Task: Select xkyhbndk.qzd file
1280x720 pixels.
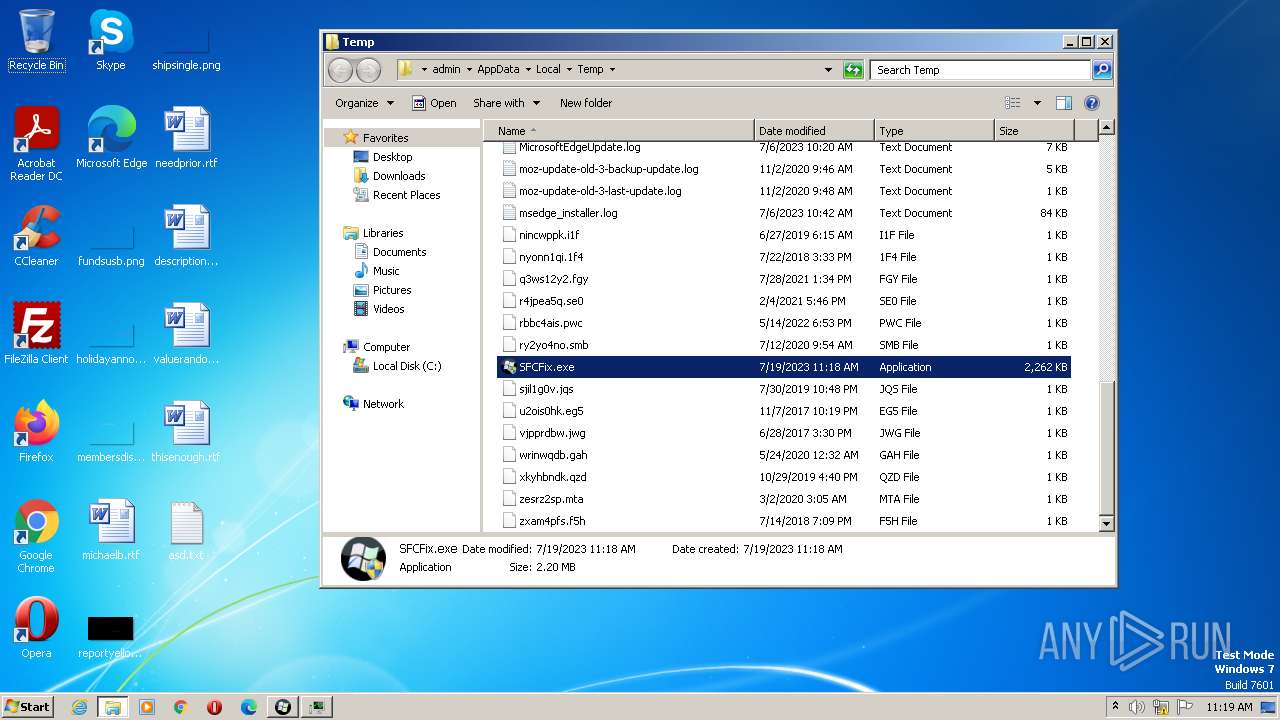Action: click(783, 477)
